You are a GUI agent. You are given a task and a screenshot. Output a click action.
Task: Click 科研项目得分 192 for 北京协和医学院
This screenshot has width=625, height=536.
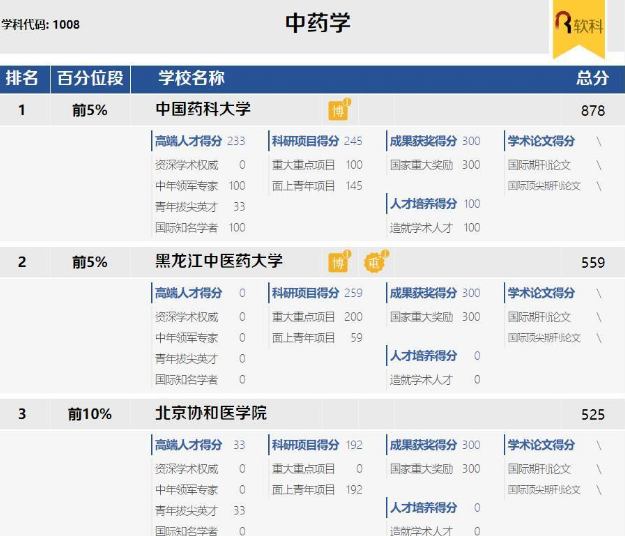click(317, 445)
